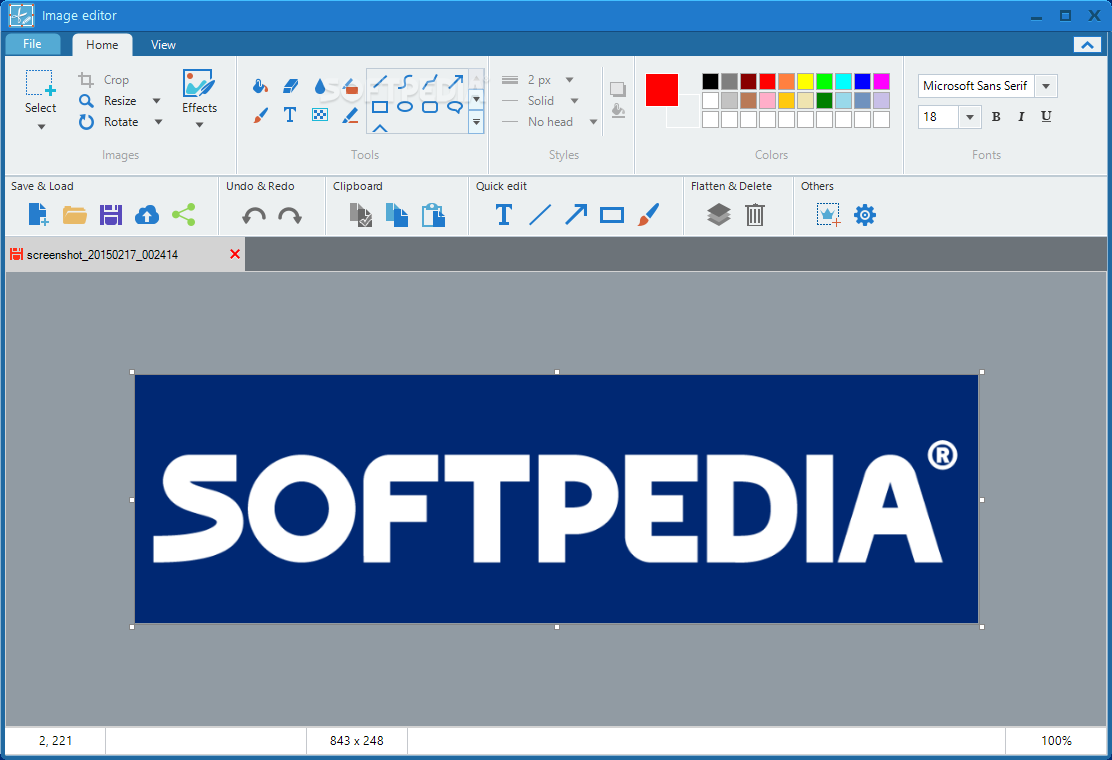Choose the rectangle shape in Tools gallery
This screenshot has width=1112, height=760.
click(x=380, y=107)
